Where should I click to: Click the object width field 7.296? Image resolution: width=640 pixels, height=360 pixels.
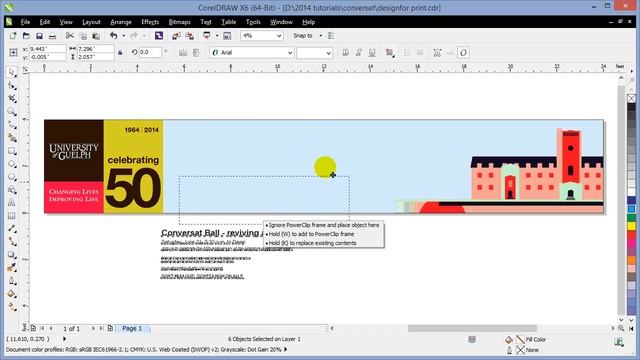(x=95, y=49)
